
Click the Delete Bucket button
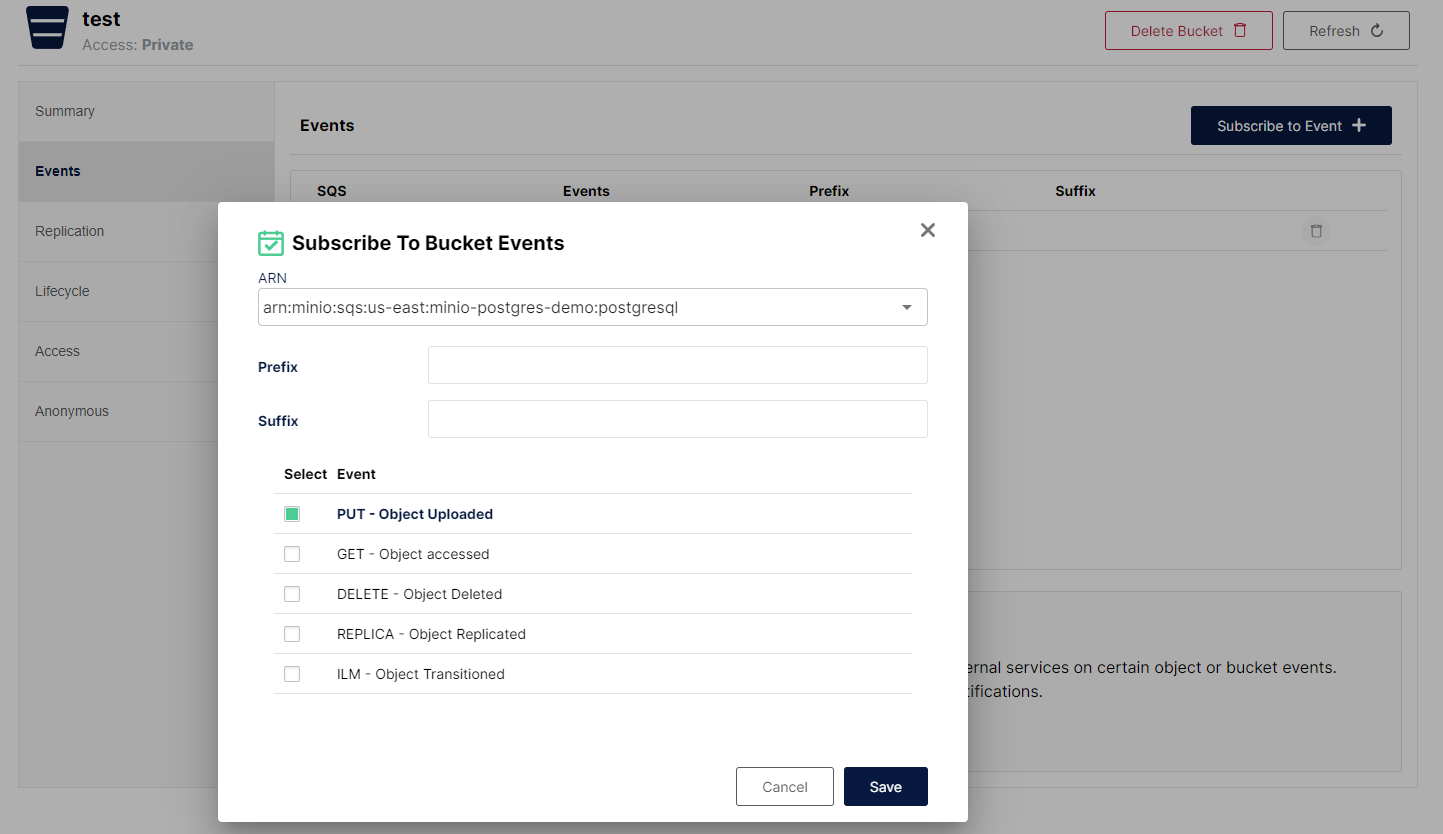1188,31
